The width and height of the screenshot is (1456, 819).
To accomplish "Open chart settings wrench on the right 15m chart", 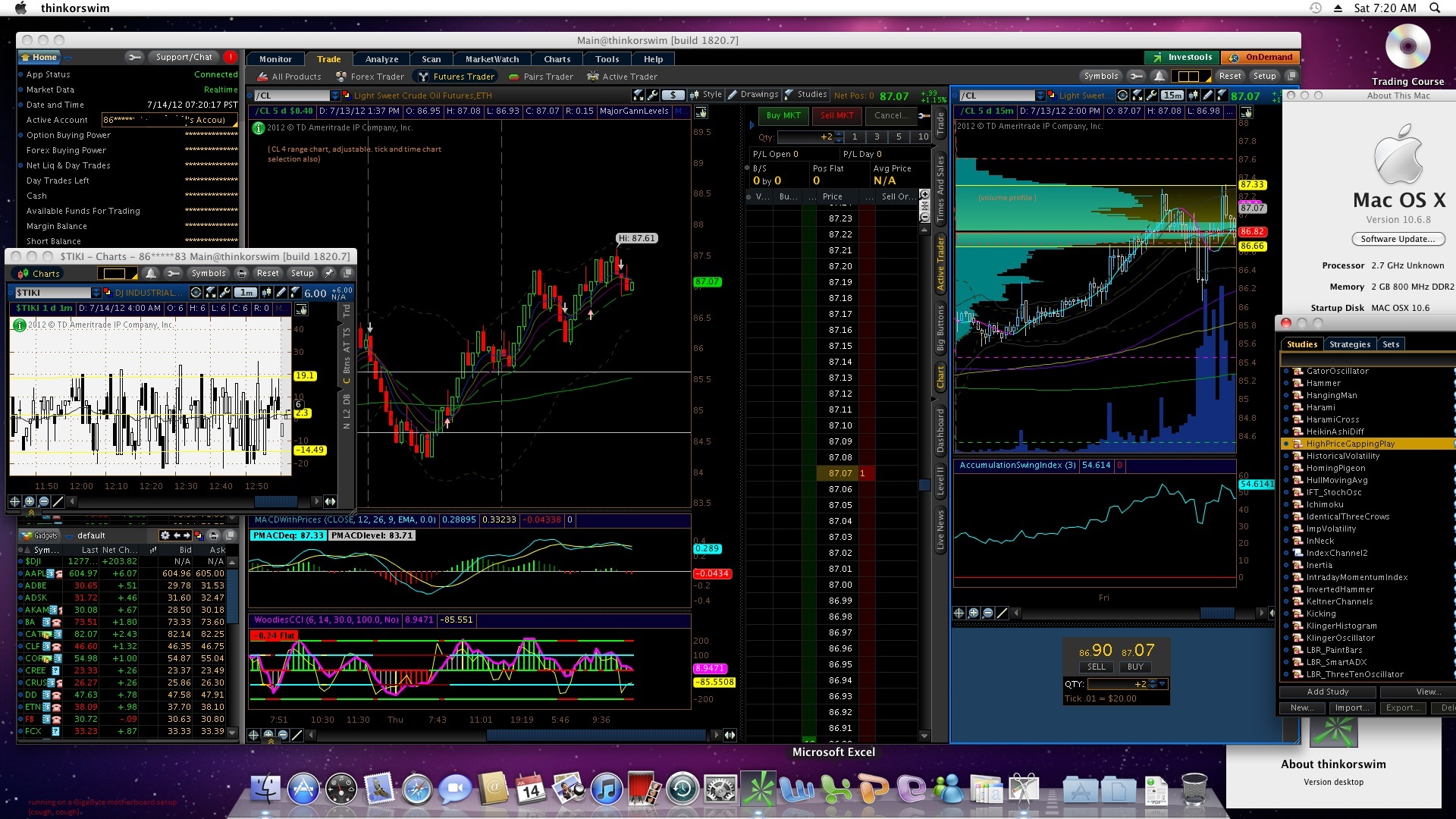I will [1152, 96].
